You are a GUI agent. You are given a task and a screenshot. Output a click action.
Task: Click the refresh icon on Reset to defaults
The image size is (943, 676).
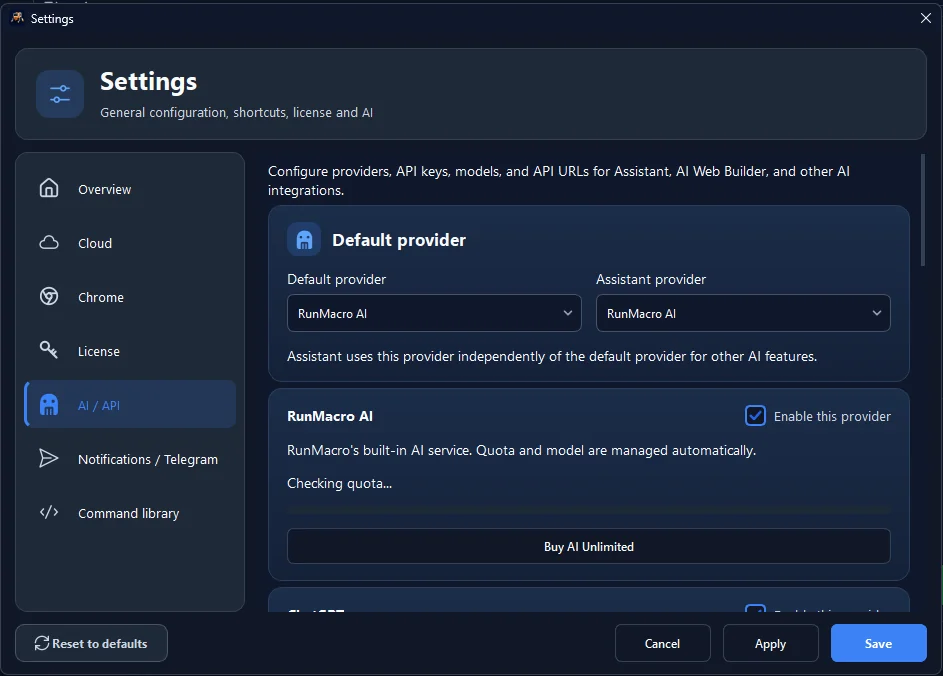(41, 643)
